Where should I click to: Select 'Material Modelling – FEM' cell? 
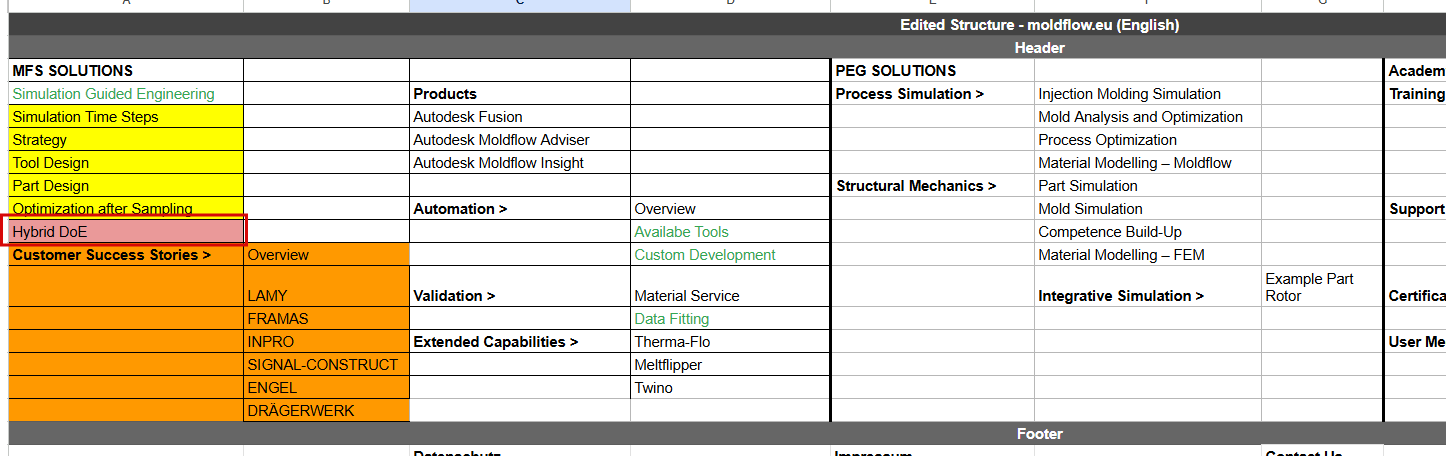coord(1148,255)
